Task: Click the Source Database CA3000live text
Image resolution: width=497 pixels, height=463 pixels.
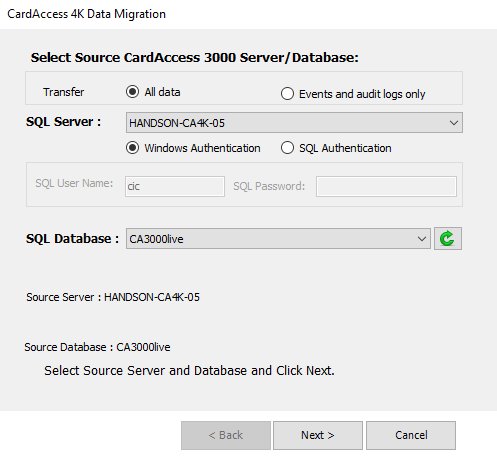Action: pos(97,347)
